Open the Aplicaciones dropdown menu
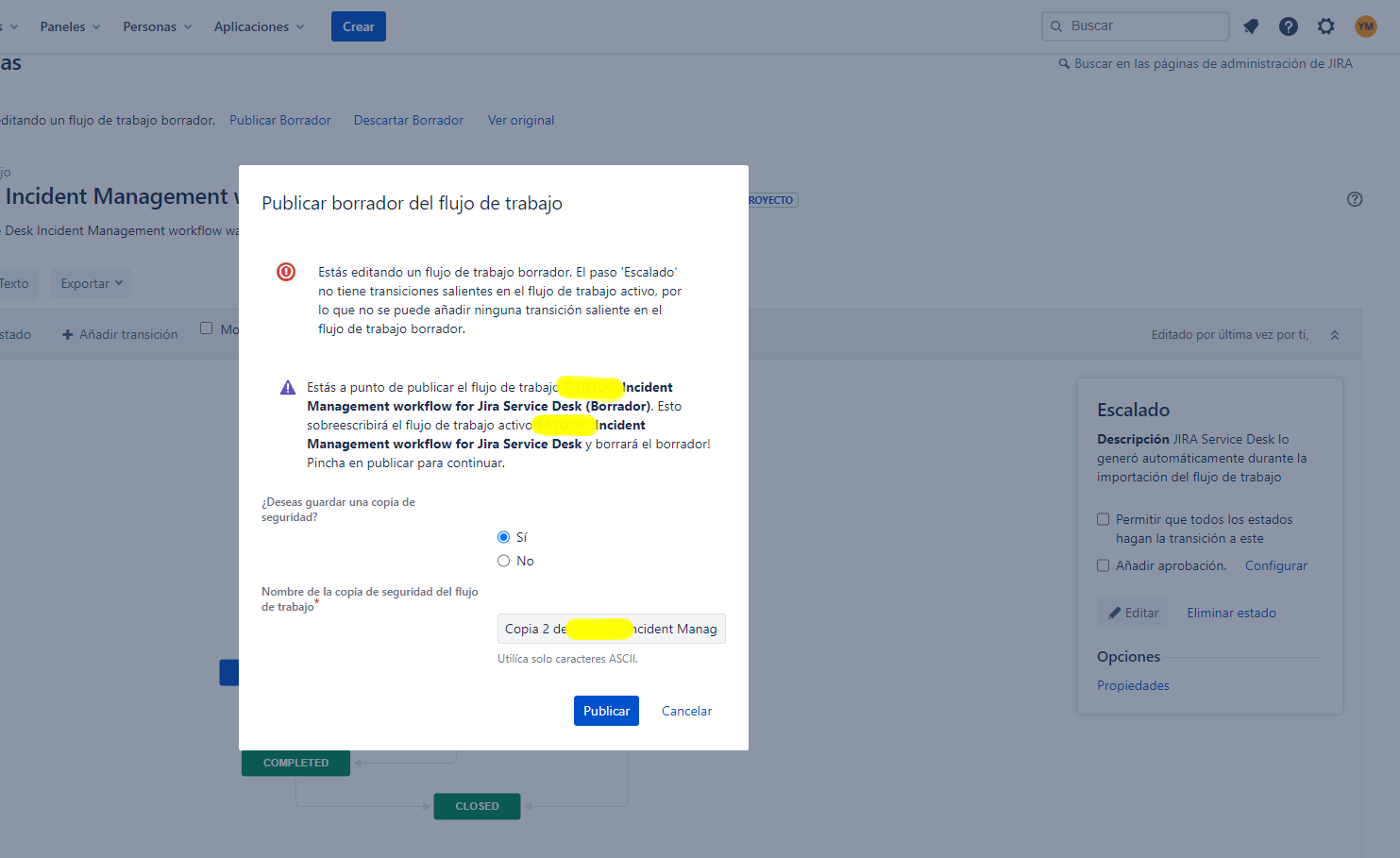1400x858 pixels. tap(259, 26)
